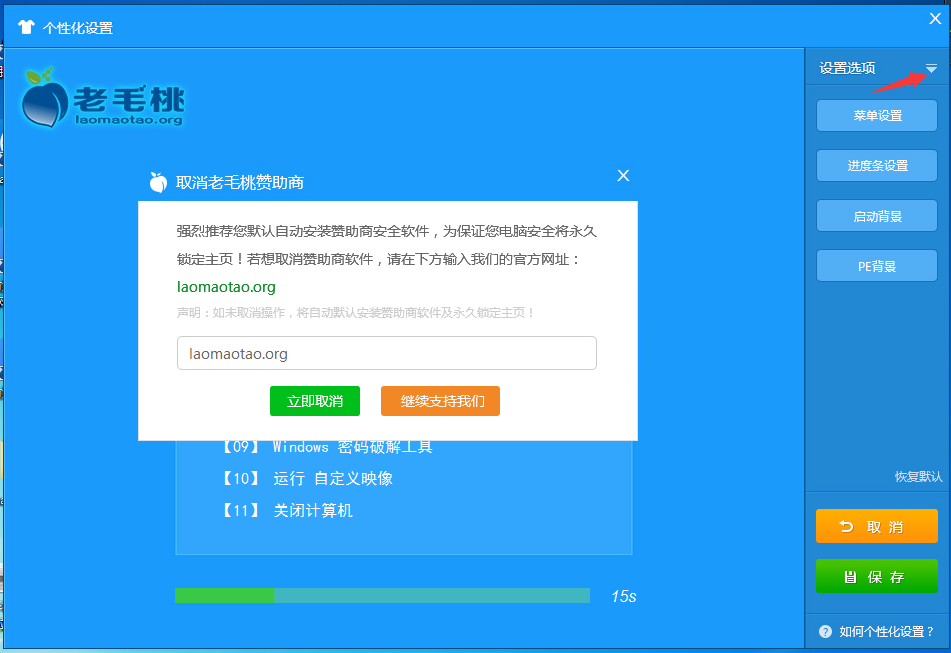Click the laomaotao.org input field

(386, 353)
